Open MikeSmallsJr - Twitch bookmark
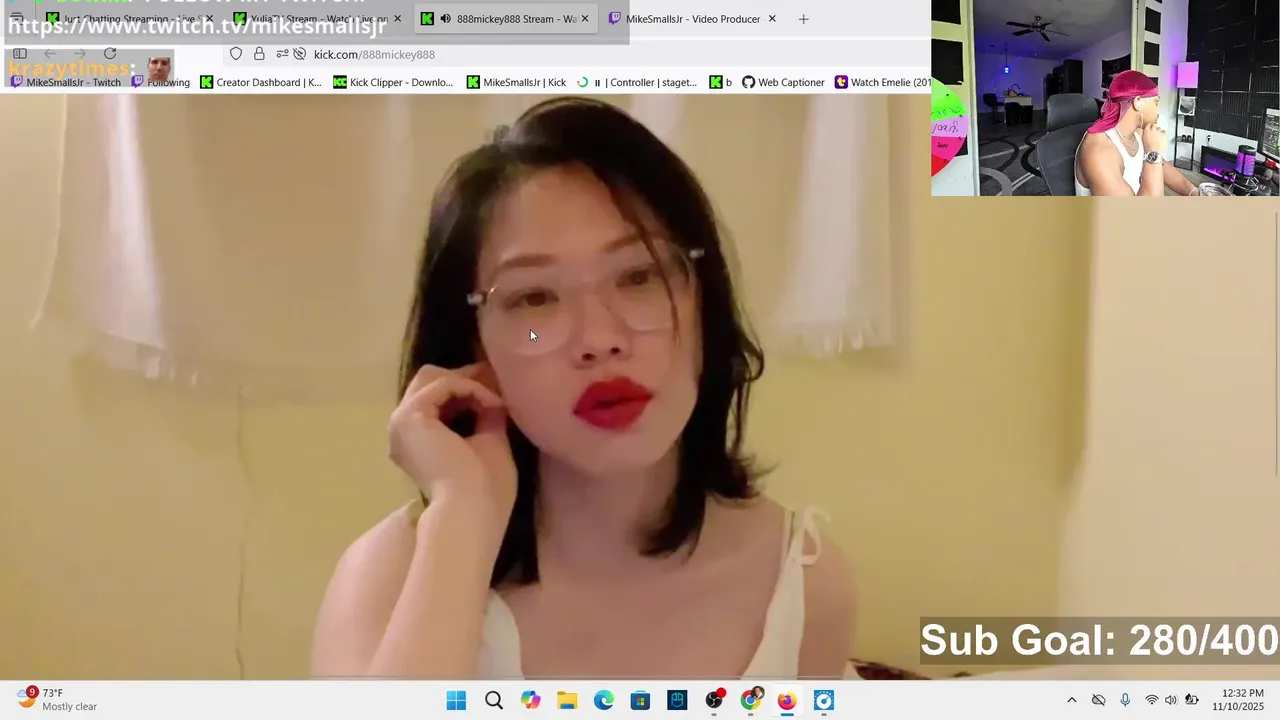The width and height of the screenshot is (1280, 720). tap(65, 82)
